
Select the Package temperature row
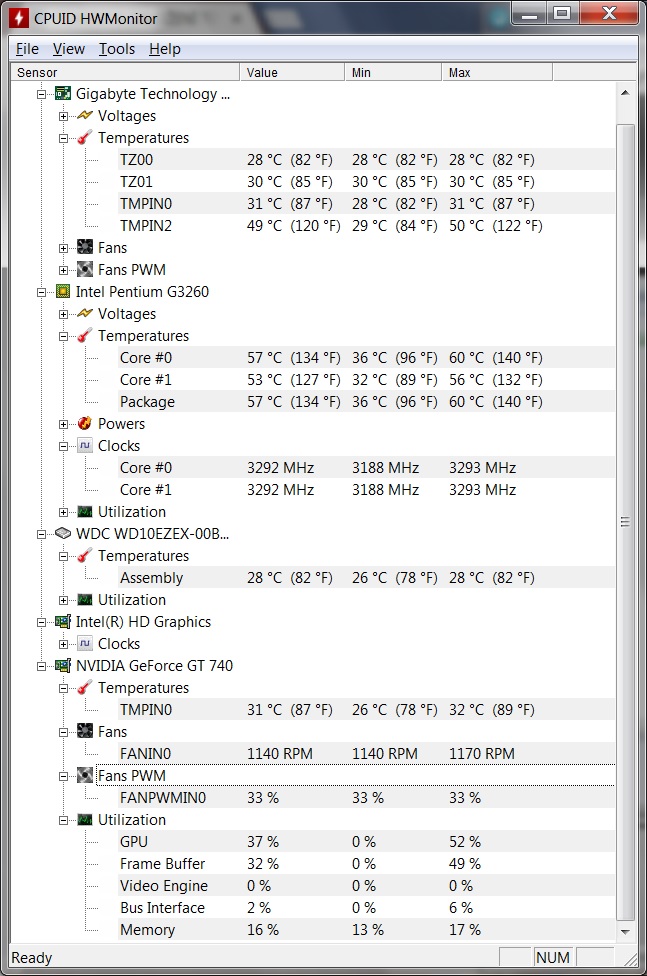pos(147,402)
